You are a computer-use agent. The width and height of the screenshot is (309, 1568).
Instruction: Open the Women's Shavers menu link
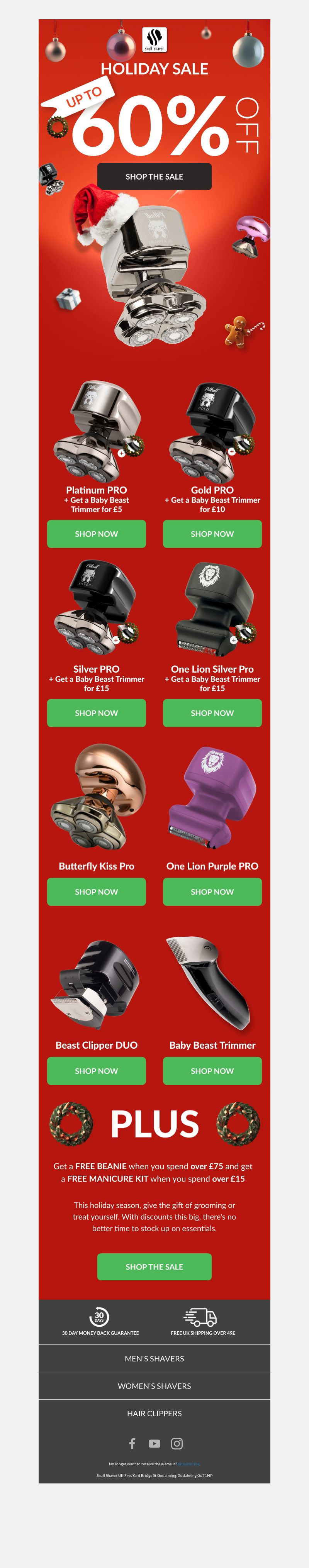[x=154, y=1385]
